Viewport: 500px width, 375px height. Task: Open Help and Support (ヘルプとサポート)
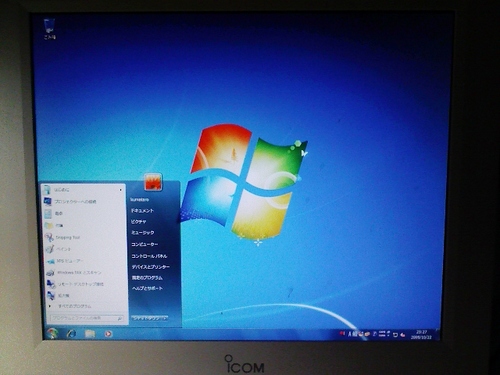click(x=147, y=288)
